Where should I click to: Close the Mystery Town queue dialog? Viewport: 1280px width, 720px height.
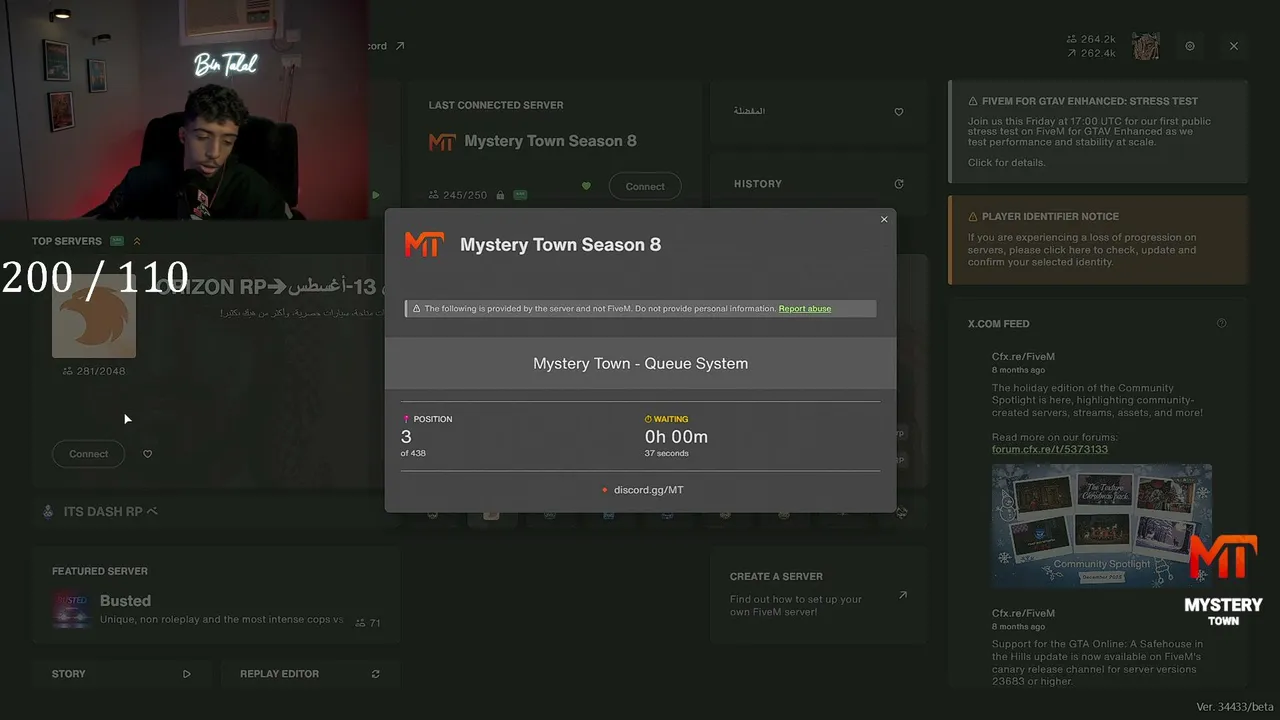point(884,220)
